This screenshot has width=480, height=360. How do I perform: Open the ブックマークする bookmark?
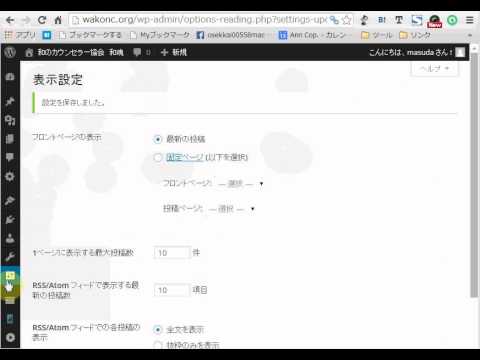coord(90,35)
